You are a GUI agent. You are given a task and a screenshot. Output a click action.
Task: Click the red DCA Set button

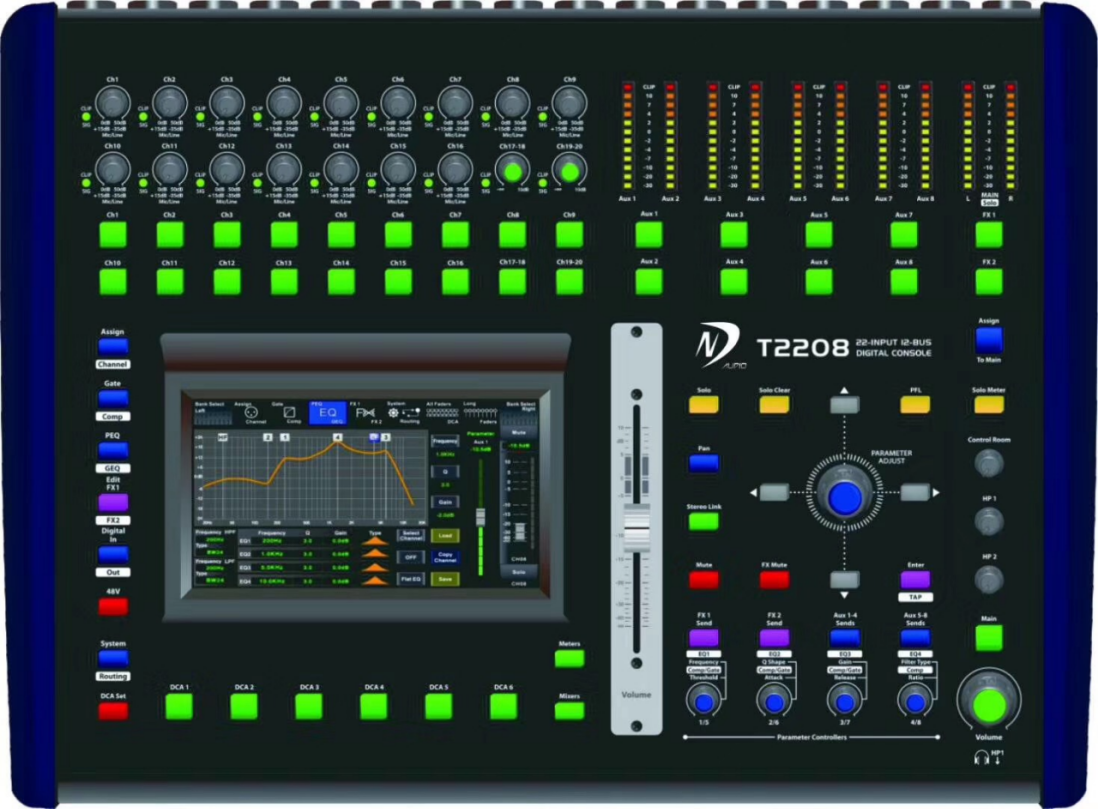[x=113, y=711]
